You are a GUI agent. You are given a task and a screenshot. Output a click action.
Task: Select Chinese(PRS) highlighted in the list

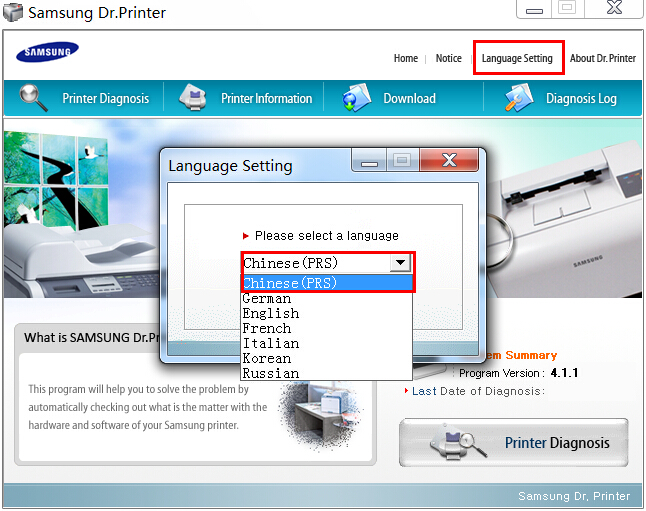pos(327,283)
